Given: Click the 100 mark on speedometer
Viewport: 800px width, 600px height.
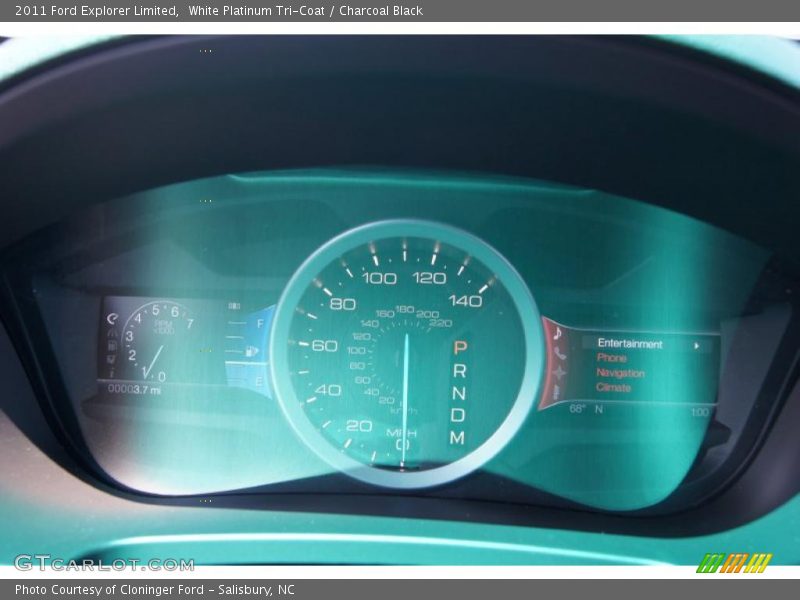Looking at the screenshot, I should pyautogui.click(x=379, y=278).
